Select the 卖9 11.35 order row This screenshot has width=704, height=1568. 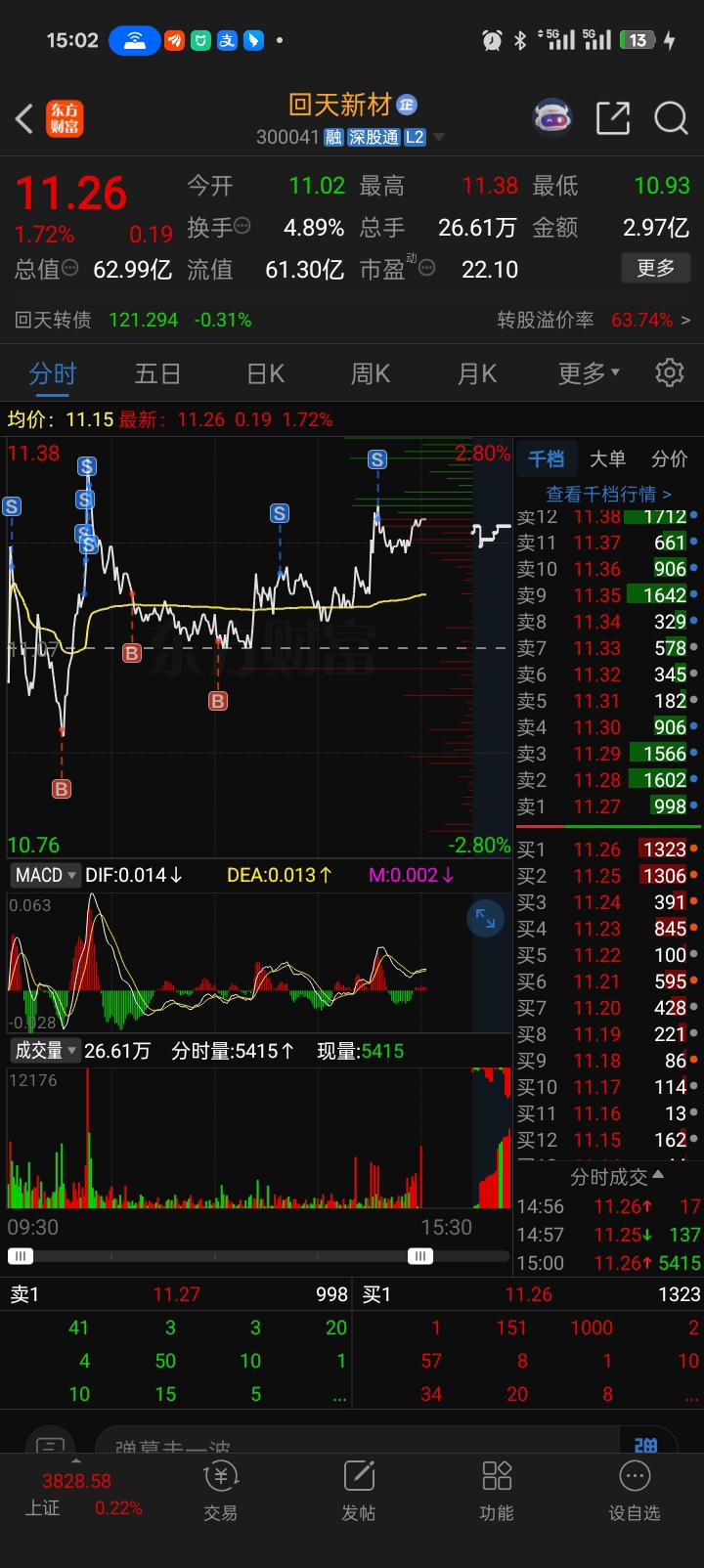coord(608,595)
